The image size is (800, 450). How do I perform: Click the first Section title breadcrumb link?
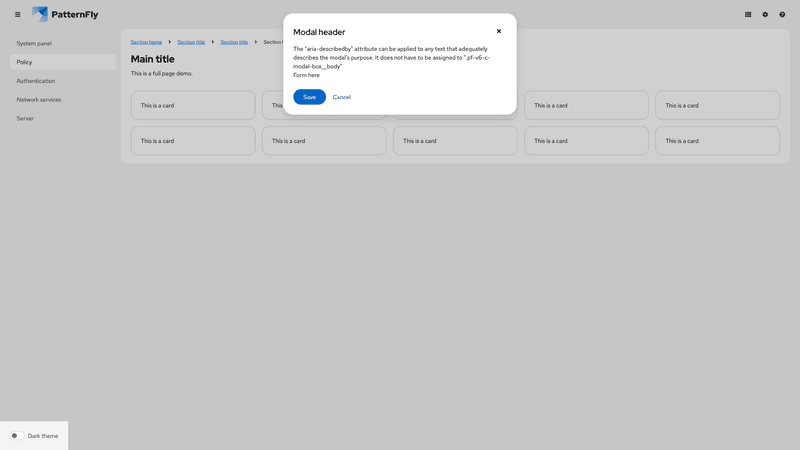191,42
